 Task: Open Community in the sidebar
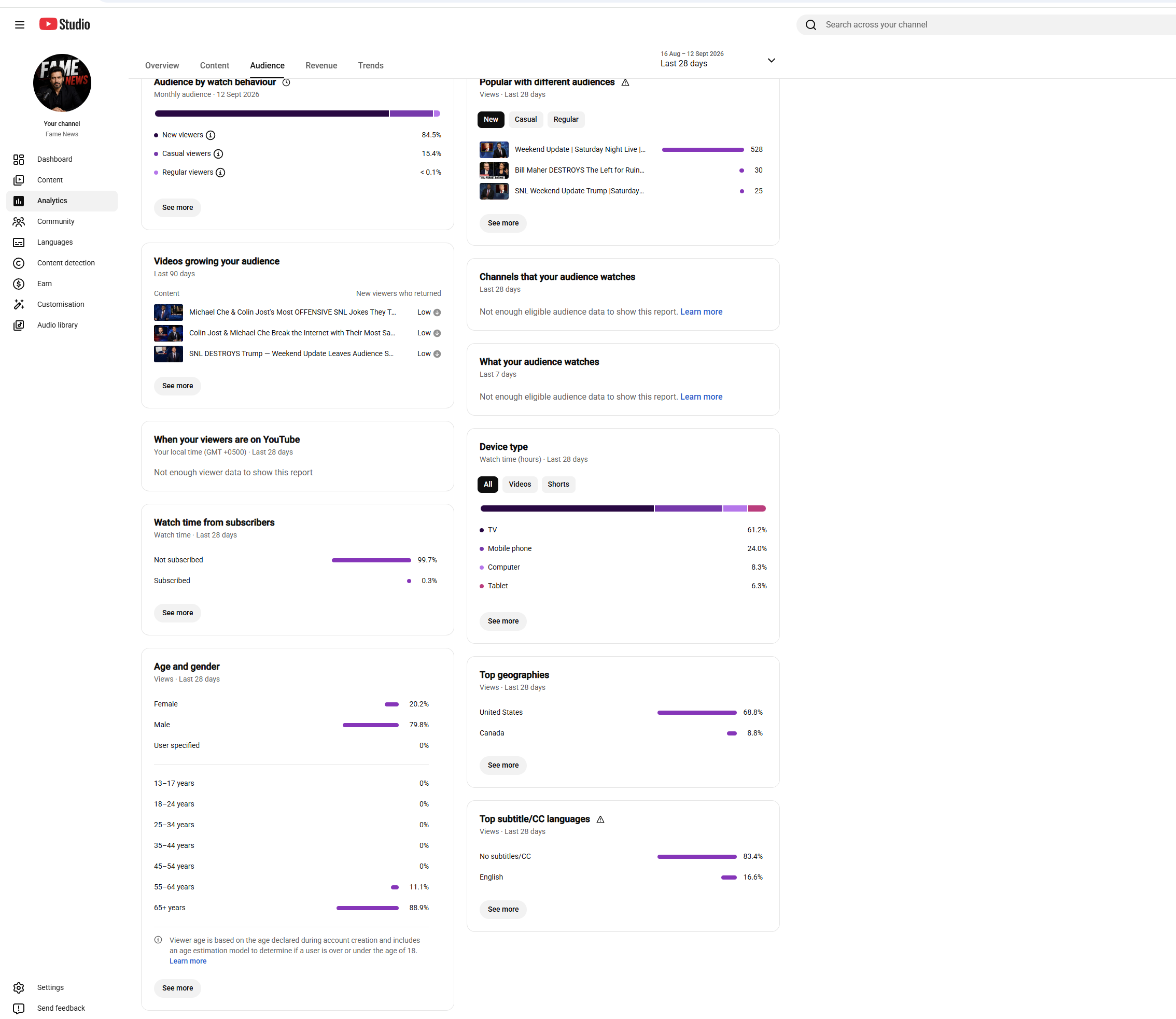tap(62, 221)
